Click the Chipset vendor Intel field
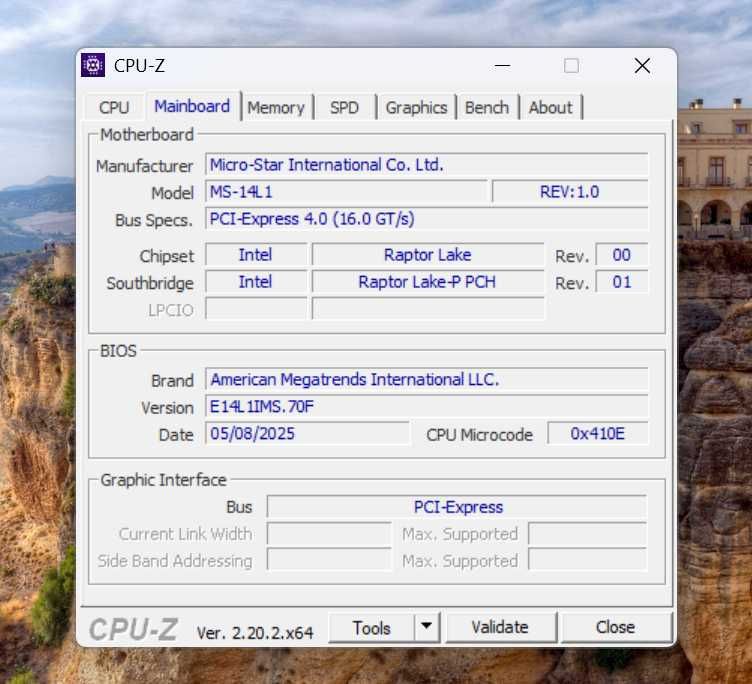752x684 pixels. (256, 255)
